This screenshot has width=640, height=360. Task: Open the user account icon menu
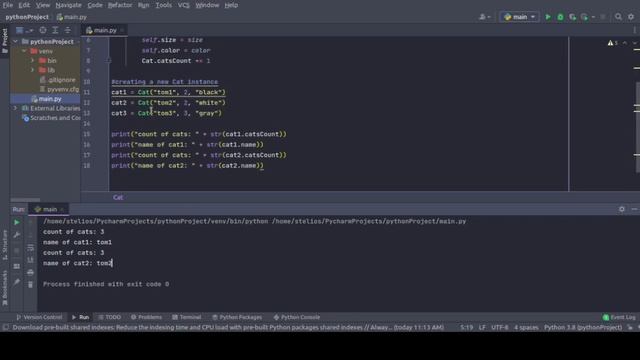[x=484, y=17]
